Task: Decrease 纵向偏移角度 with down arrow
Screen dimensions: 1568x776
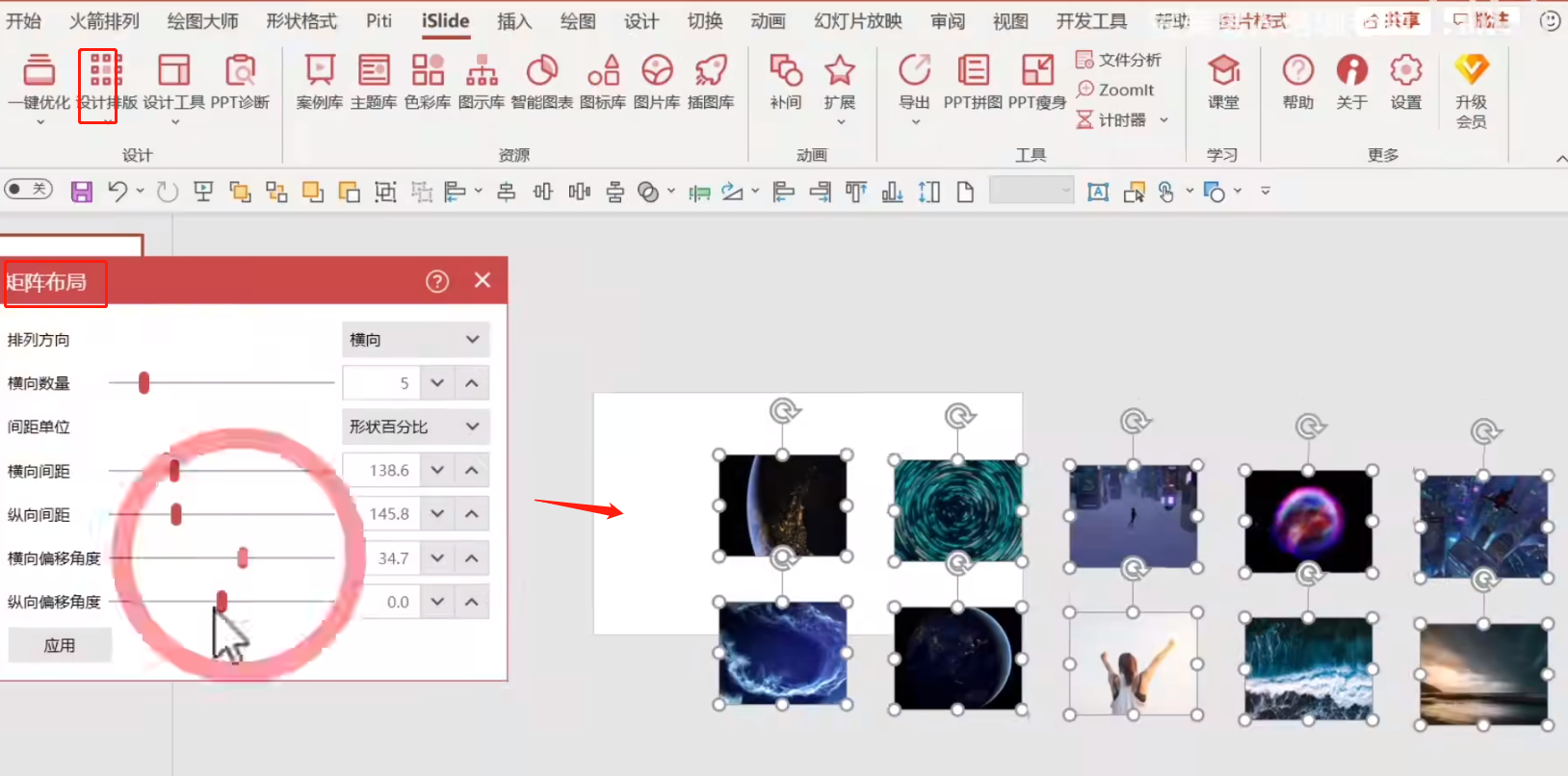Action: [437, 602]
